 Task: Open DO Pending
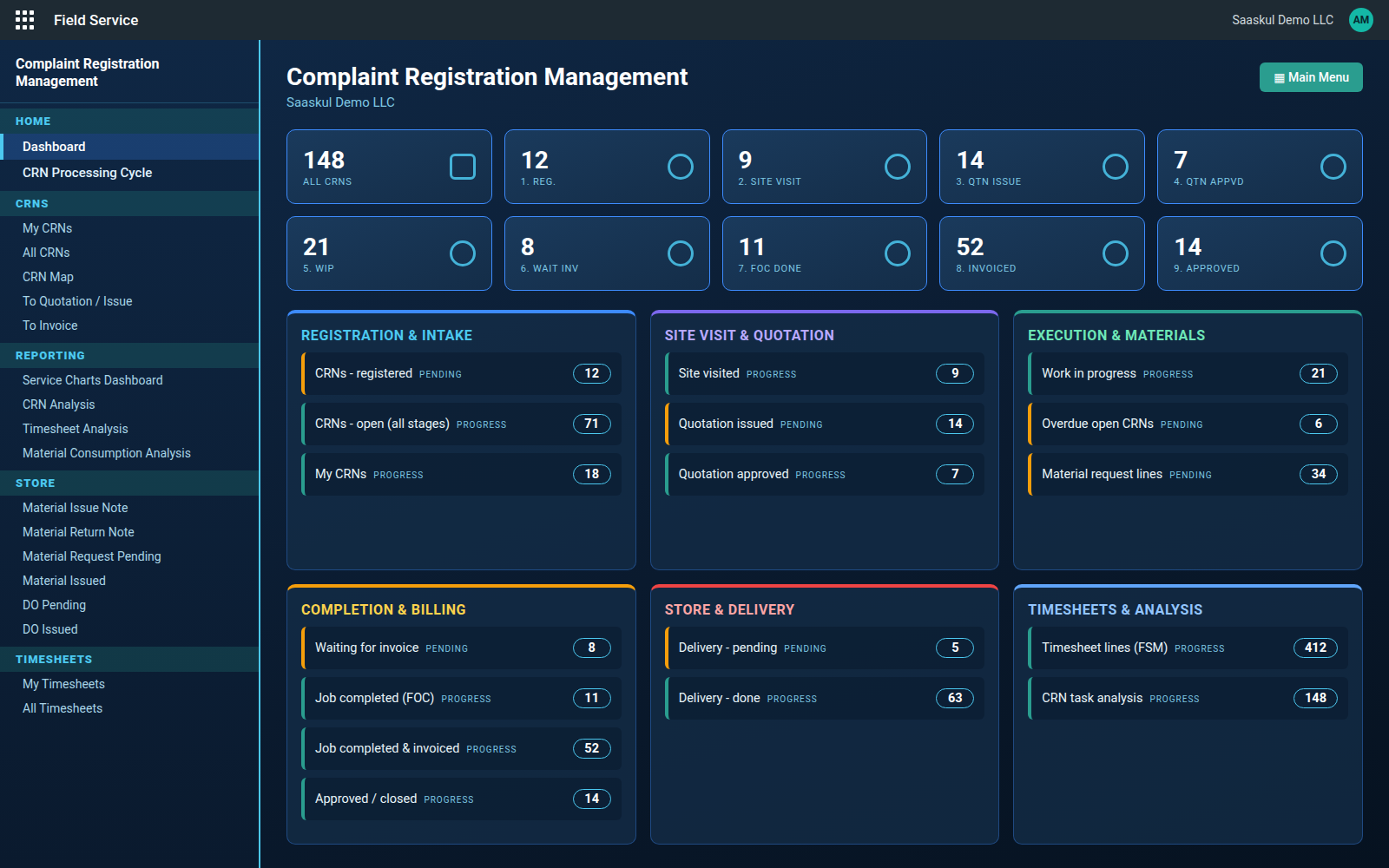(129, 605)
